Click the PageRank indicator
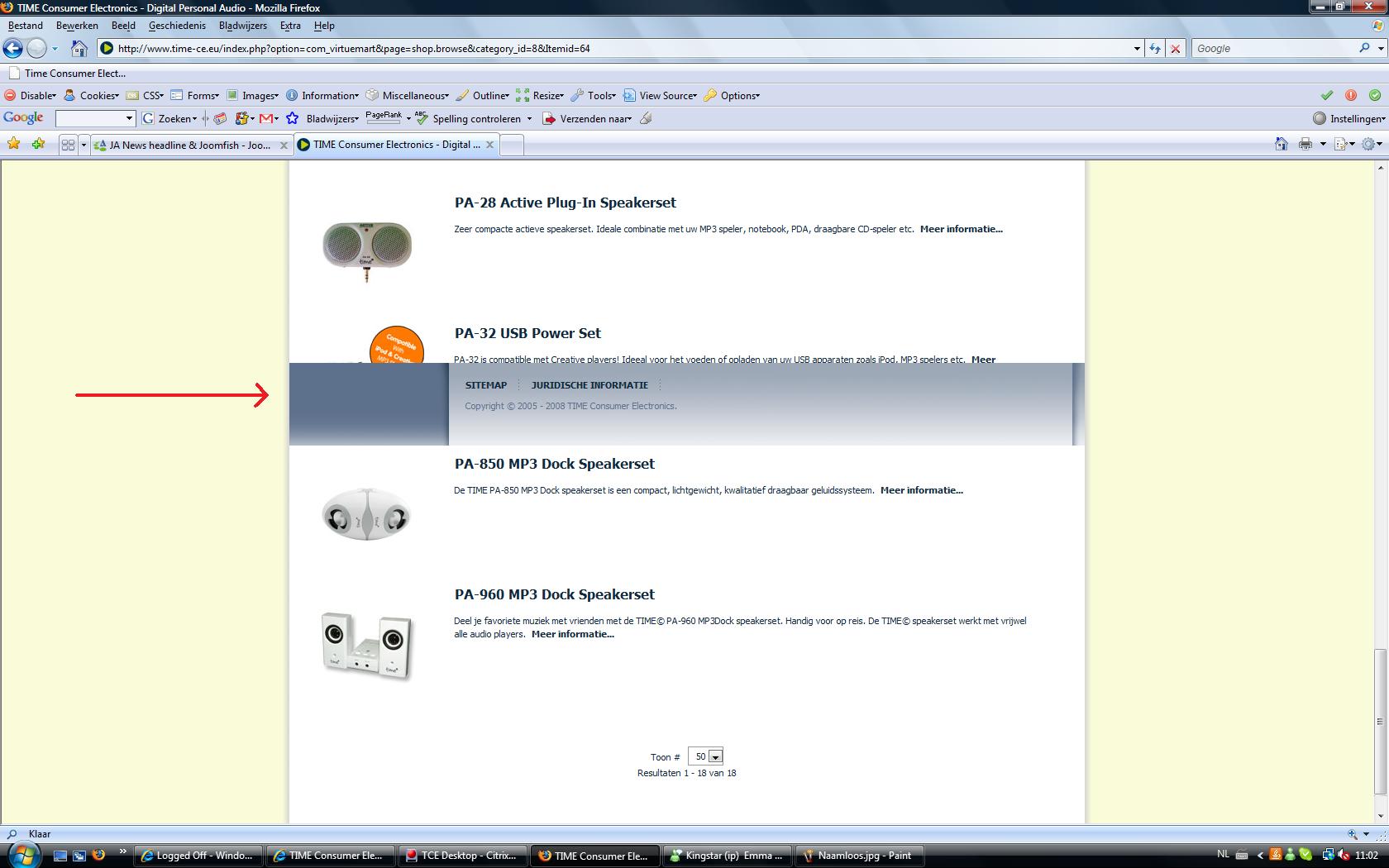1389x868 pixels. [x=384, y=117]
